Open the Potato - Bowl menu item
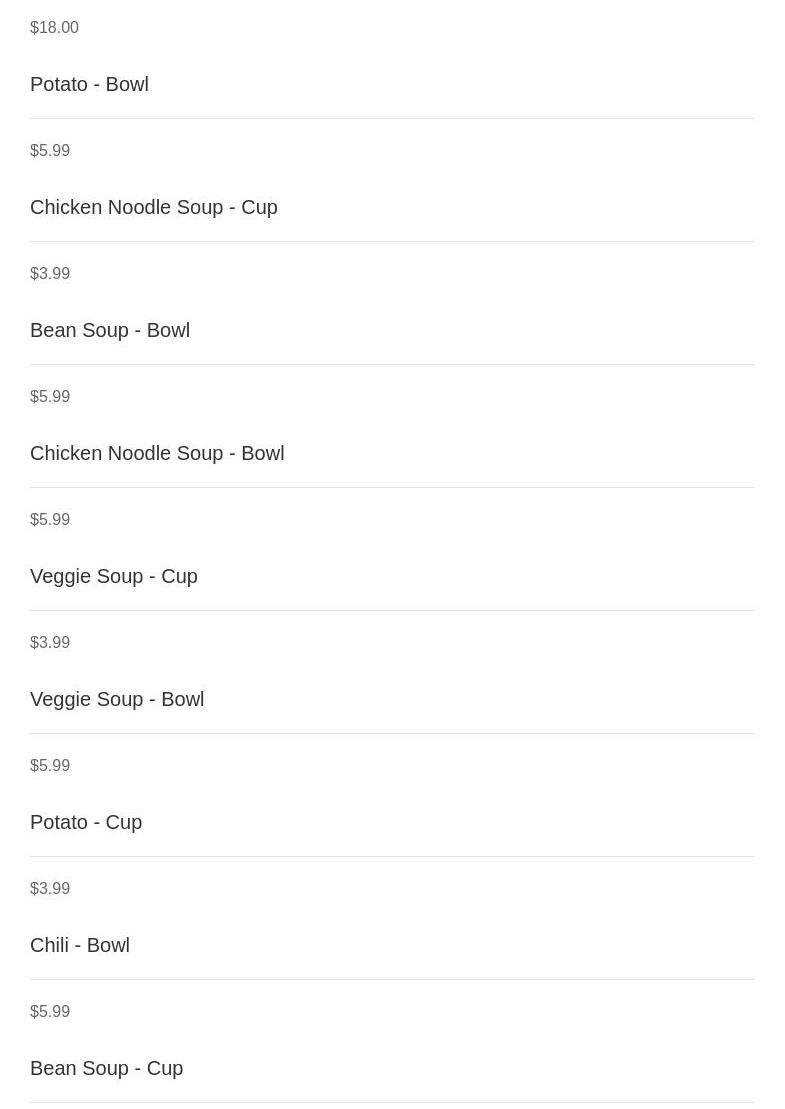The image size is (785, 1109). click(x=89, y=84)
